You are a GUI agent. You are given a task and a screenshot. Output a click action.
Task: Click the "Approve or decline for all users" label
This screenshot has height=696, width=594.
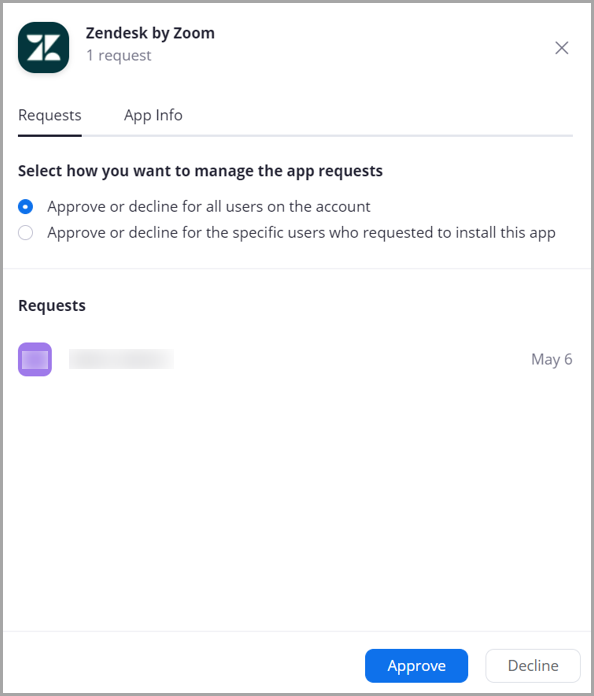pyautogui.click(x=209, y=206)
